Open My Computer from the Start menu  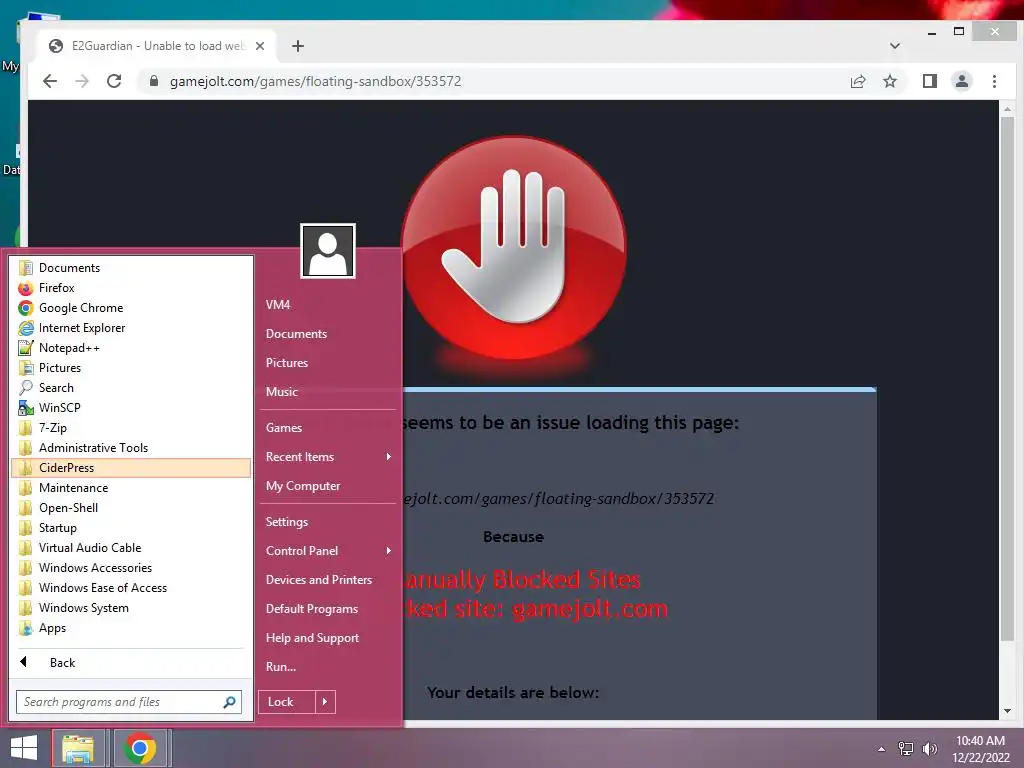pyautogui.click(x=328, y=486)
